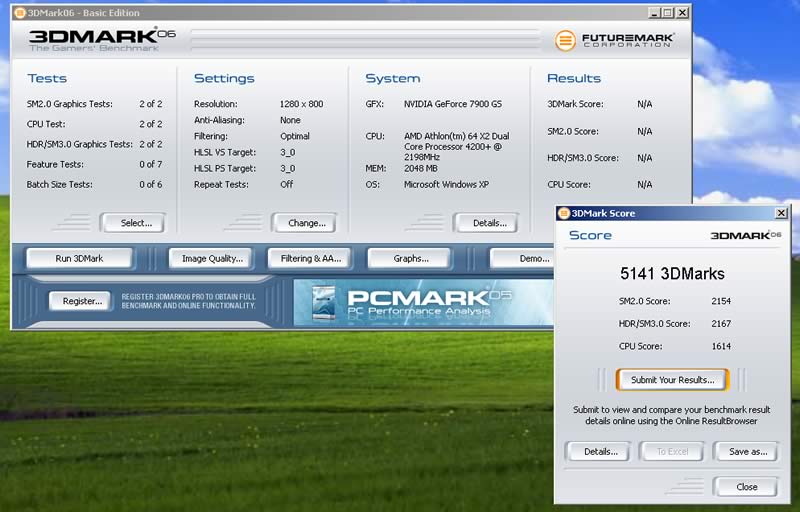Click the Register button
This screenshot has height=512, width=800.
(x=82, y=300)
